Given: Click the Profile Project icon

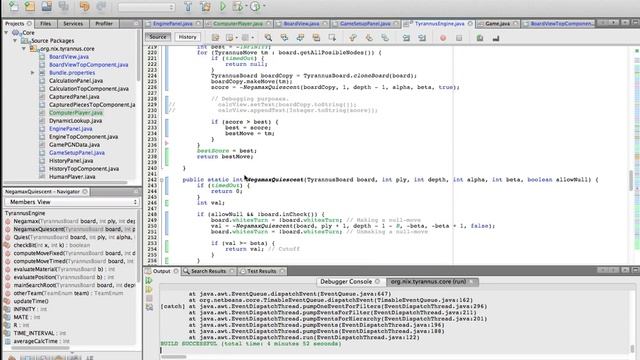Looking at the screenshot, I should pos(255,7).
